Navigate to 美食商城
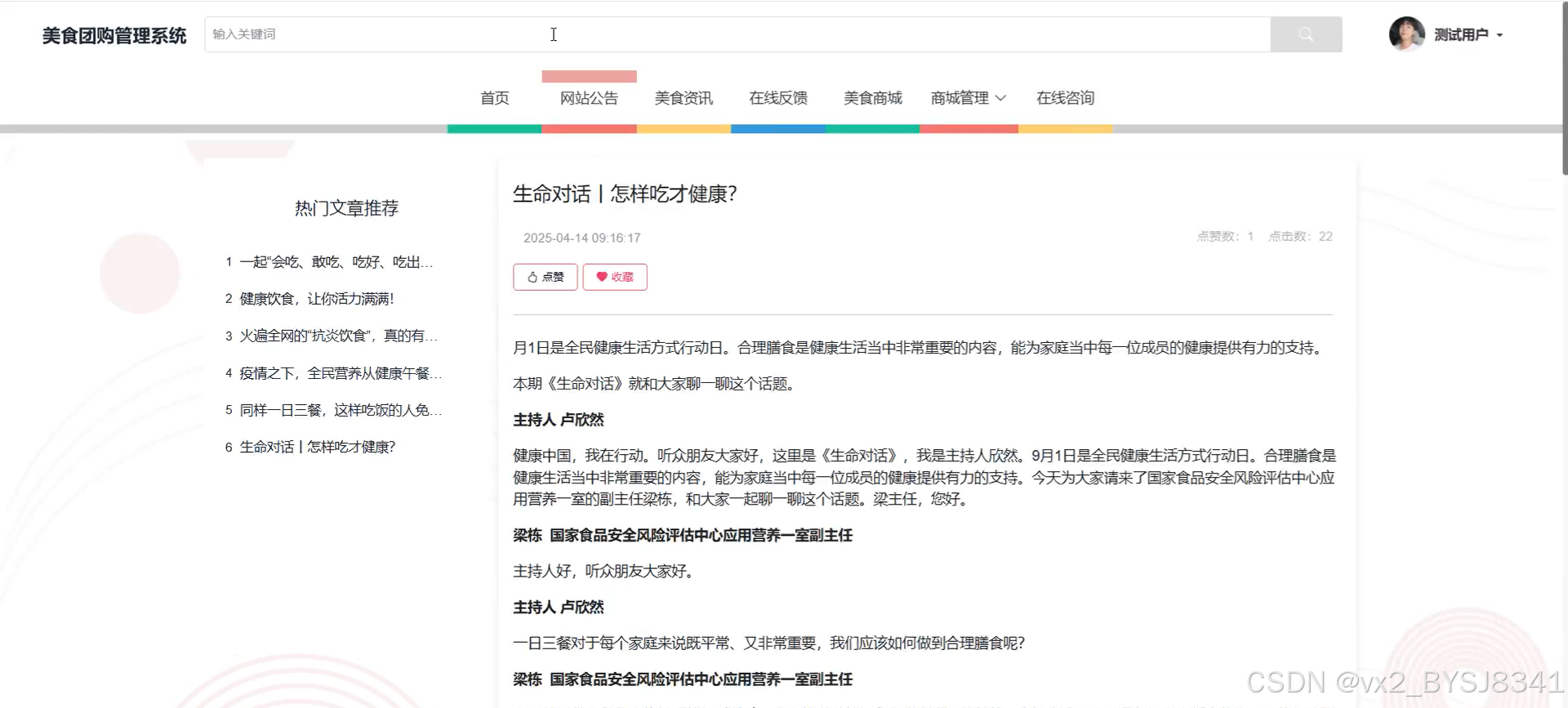This screenshot has width=1568, height=708. pyautogui.click(x=873, y=98)
